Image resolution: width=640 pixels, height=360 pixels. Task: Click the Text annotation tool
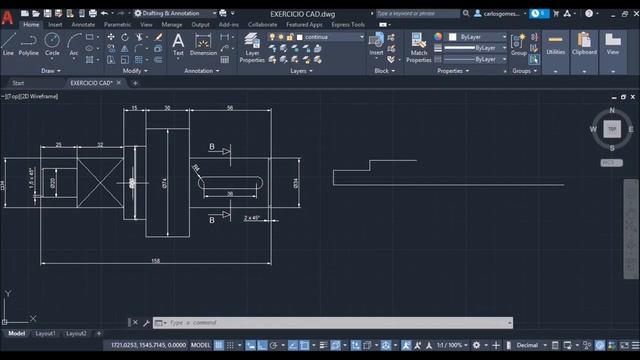(x=178, y=44)
